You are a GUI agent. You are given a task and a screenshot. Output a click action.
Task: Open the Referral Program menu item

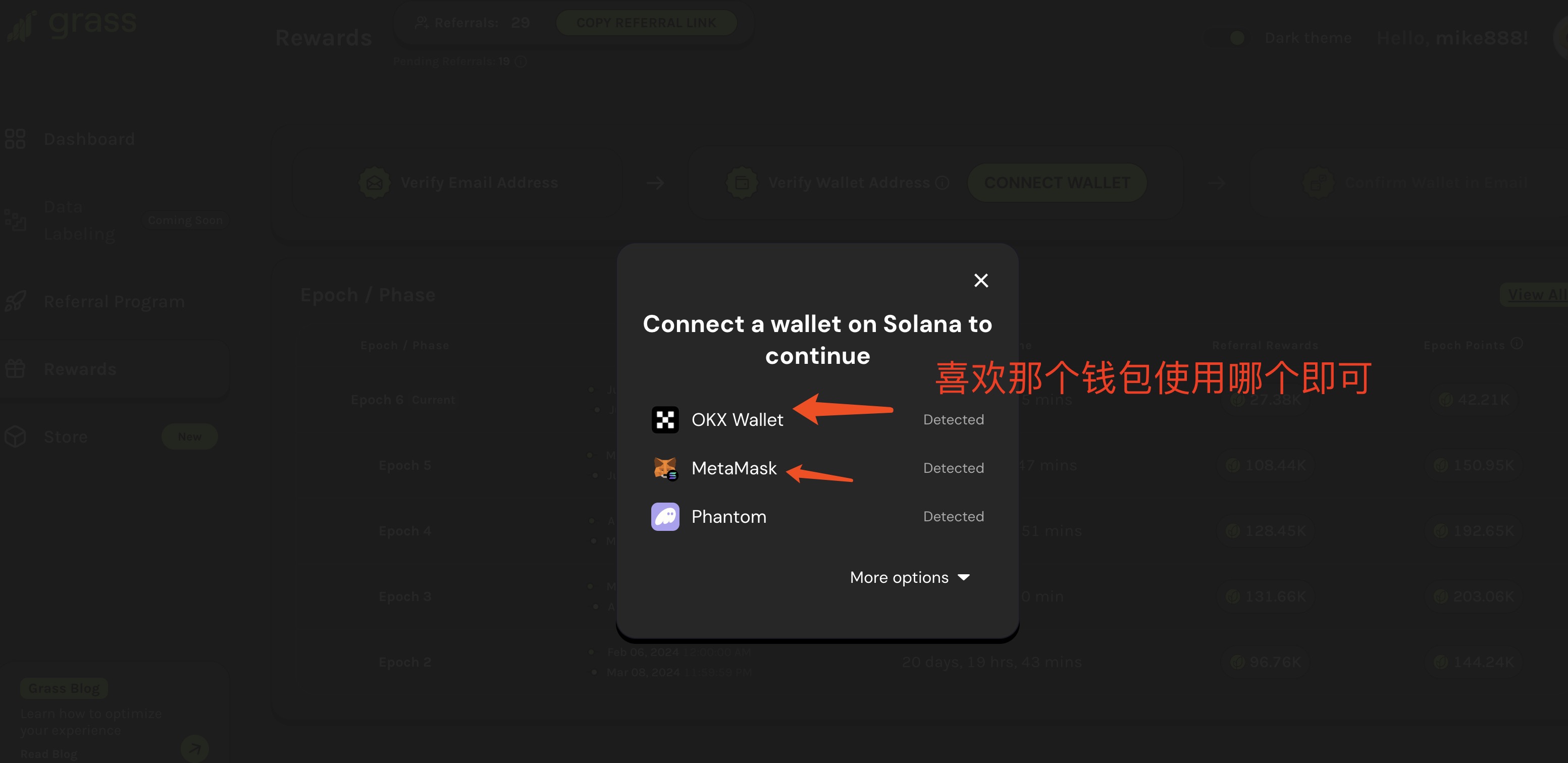click(113, 301)
